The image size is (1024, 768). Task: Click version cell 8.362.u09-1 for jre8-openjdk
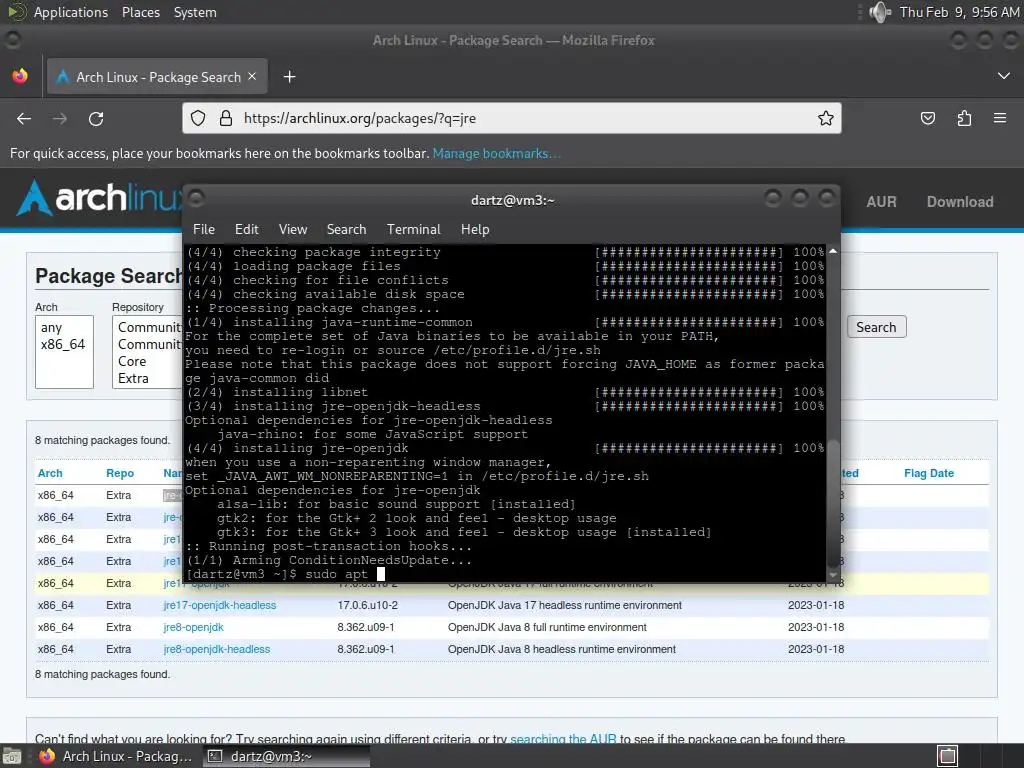point(366,628)
